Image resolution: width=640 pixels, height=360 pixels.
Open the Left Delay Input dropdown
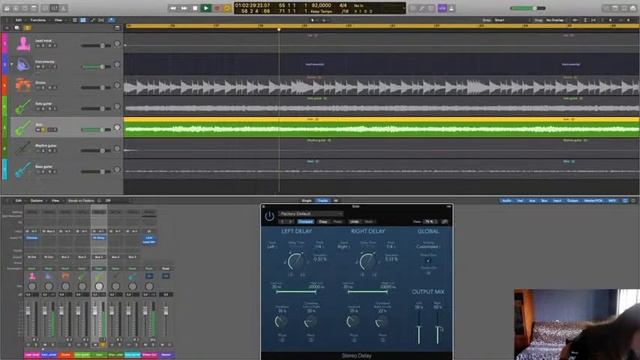pos(271,247)
